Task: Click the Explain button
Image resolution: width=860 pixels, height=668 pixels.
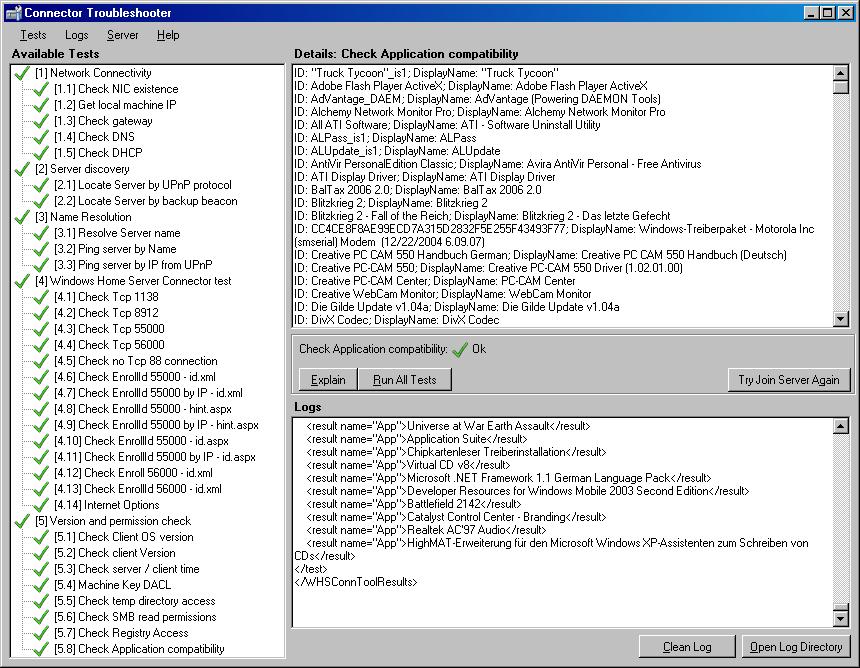Action: (x=328, y=380)
